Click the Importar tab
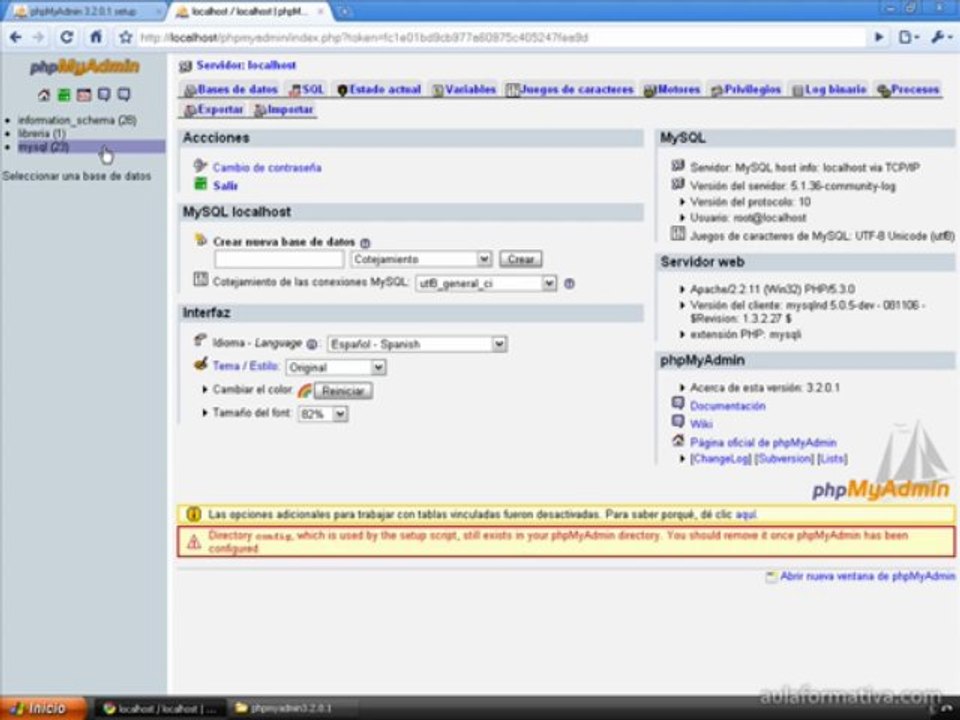960x720 pixels. (284, 110)
